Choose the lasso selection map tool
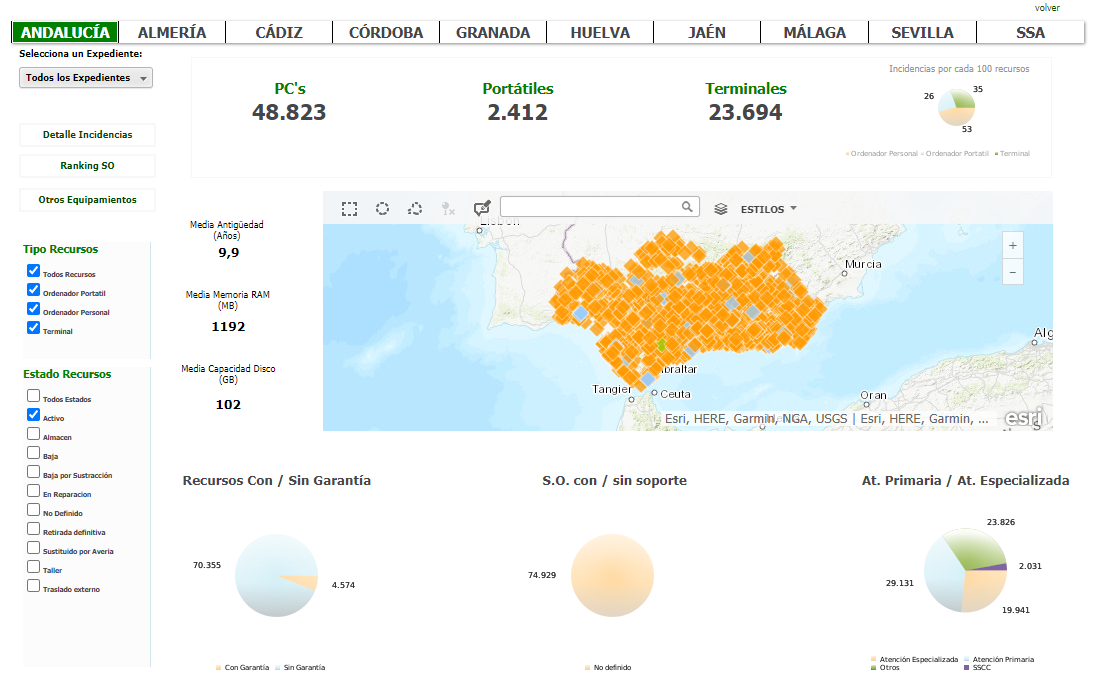Image resolution: width=1106 pixels, height=691 pixels. tap(415, 209)
